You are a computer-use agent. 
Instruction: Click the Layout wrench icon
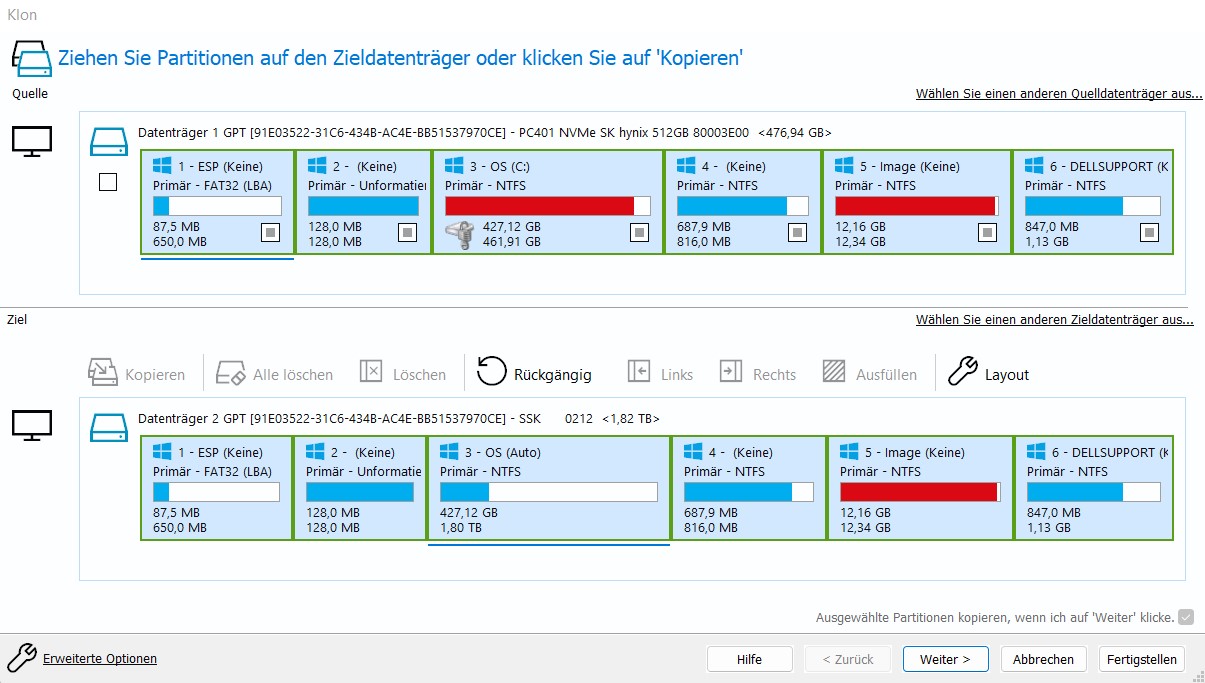click(961, 372)
